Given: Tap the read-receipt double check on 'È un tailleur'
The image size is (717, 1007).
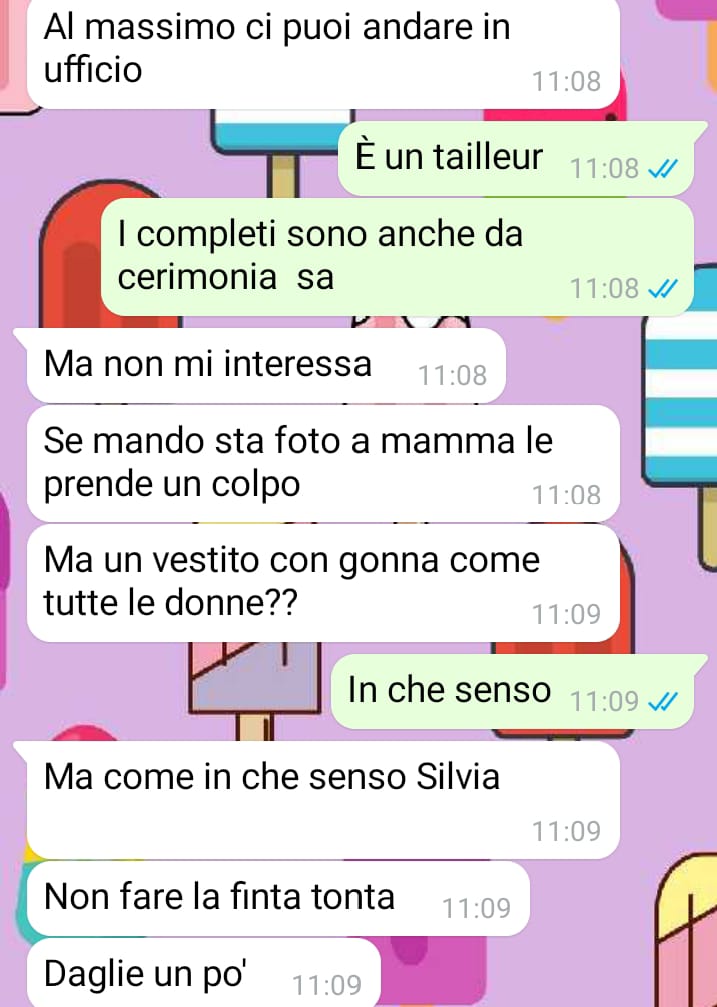Looking at the screenshot, I should pyautogui.click(x=662, y=169).
